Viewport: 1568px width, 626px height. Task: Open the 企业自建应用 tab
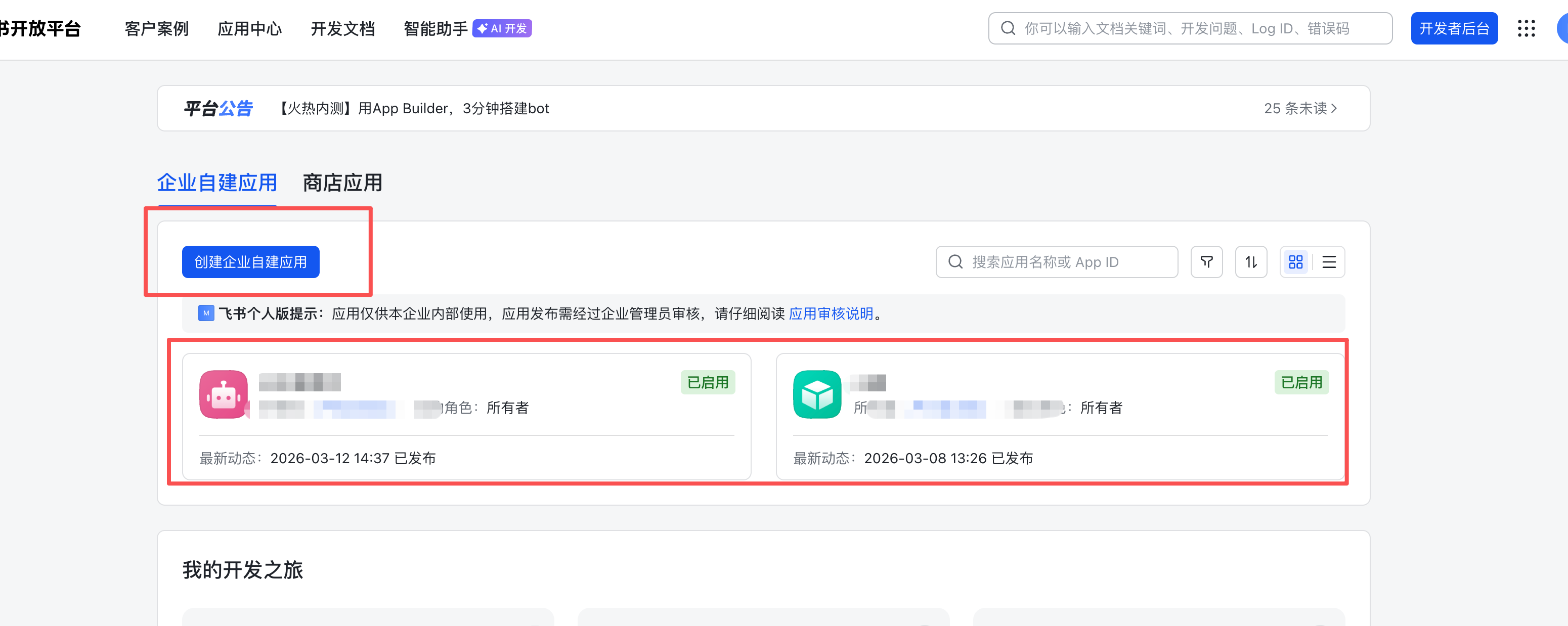coord(217,183)
